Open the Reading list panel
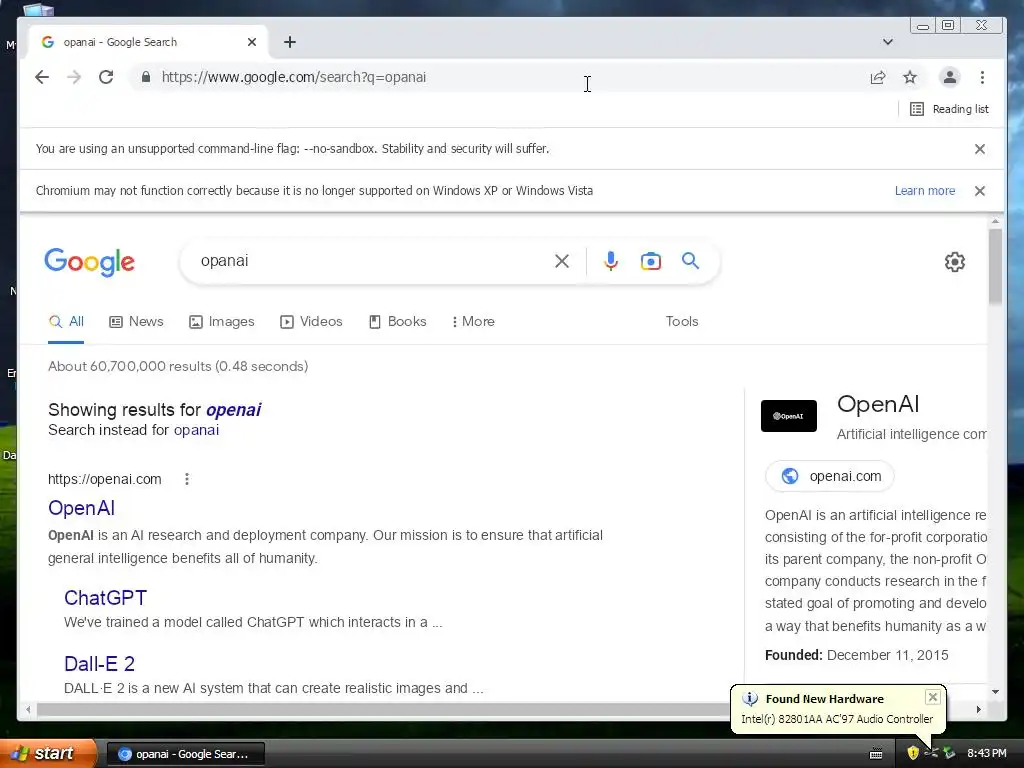This screenshot has height=768, width=1024. (x=949, y=109)
